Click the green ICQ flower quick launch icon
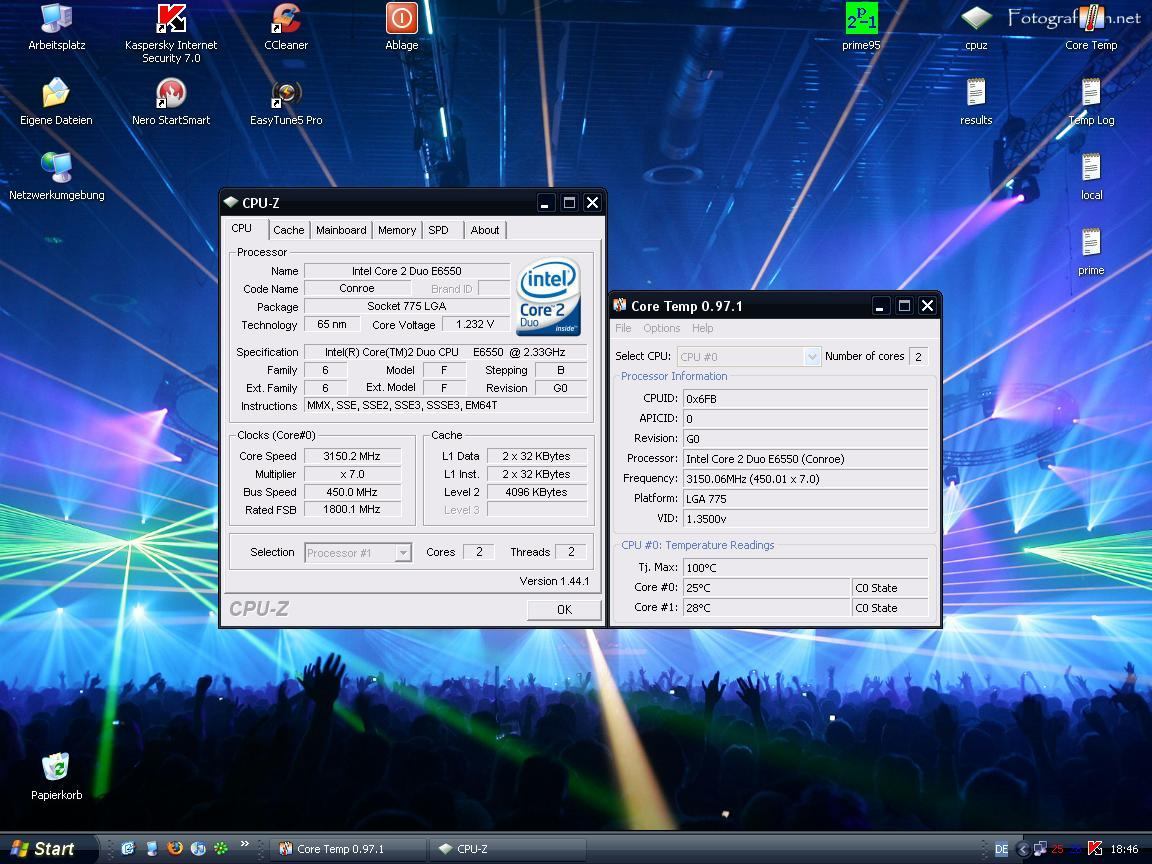The height and width of the screenshot is (864, 1152). click(220, 849)
